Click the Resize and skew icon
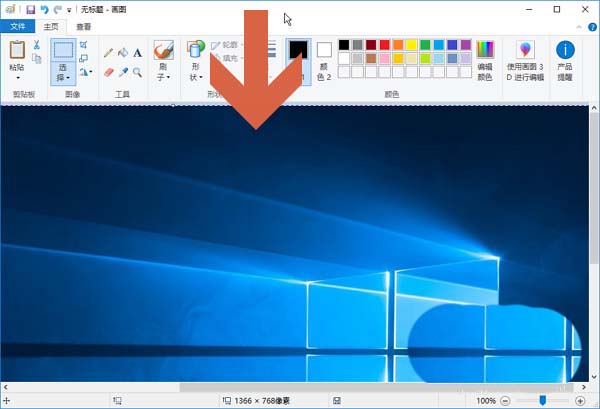 click(83, 59)
